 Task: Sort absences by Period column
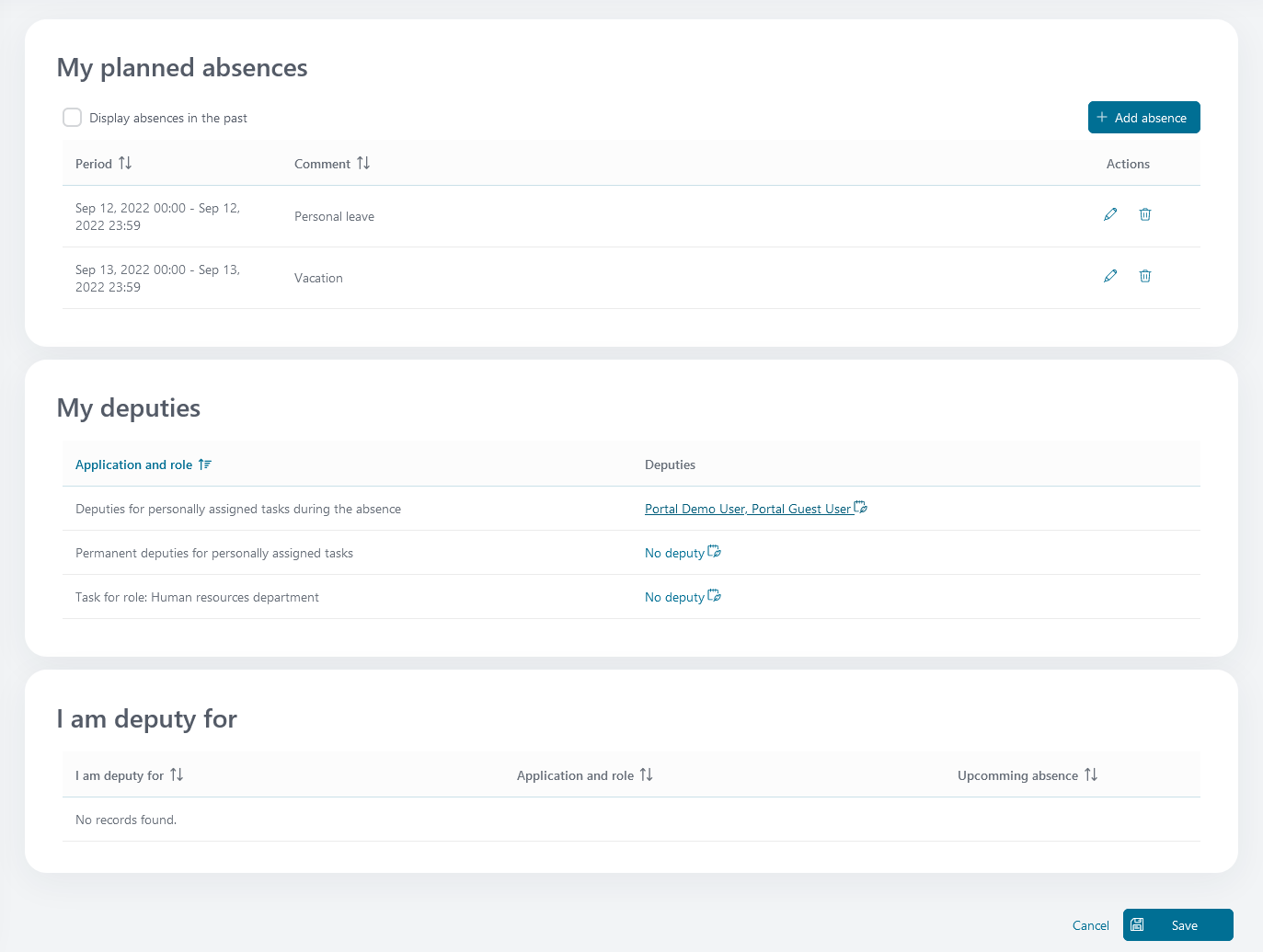[125, 163]
